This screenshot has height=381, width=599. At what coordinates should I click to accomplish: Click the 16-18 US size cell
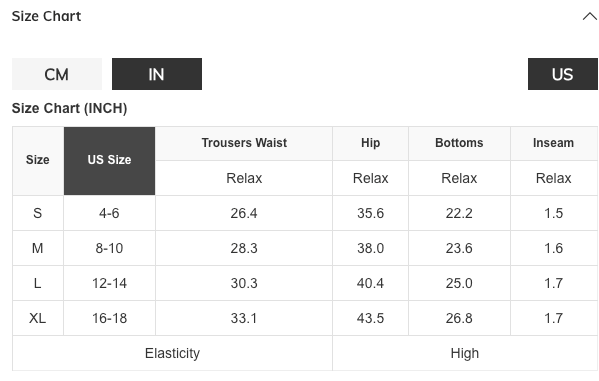tap(109, 318)
